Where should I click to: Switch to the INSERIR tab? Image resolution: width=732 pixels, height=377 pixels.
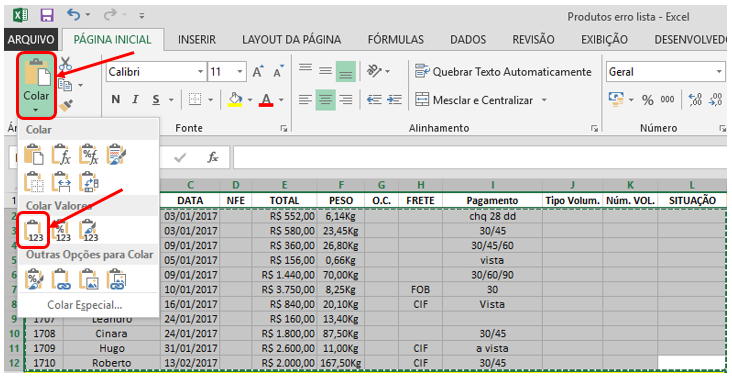(197, 40)
